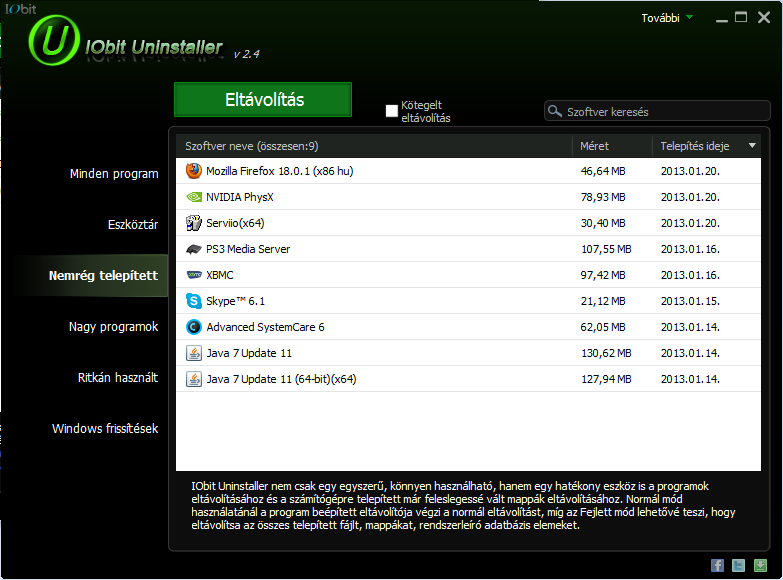Sort by Szoftver neve column header
This screenshot has height=580, width=783.
tap(374, 146)
